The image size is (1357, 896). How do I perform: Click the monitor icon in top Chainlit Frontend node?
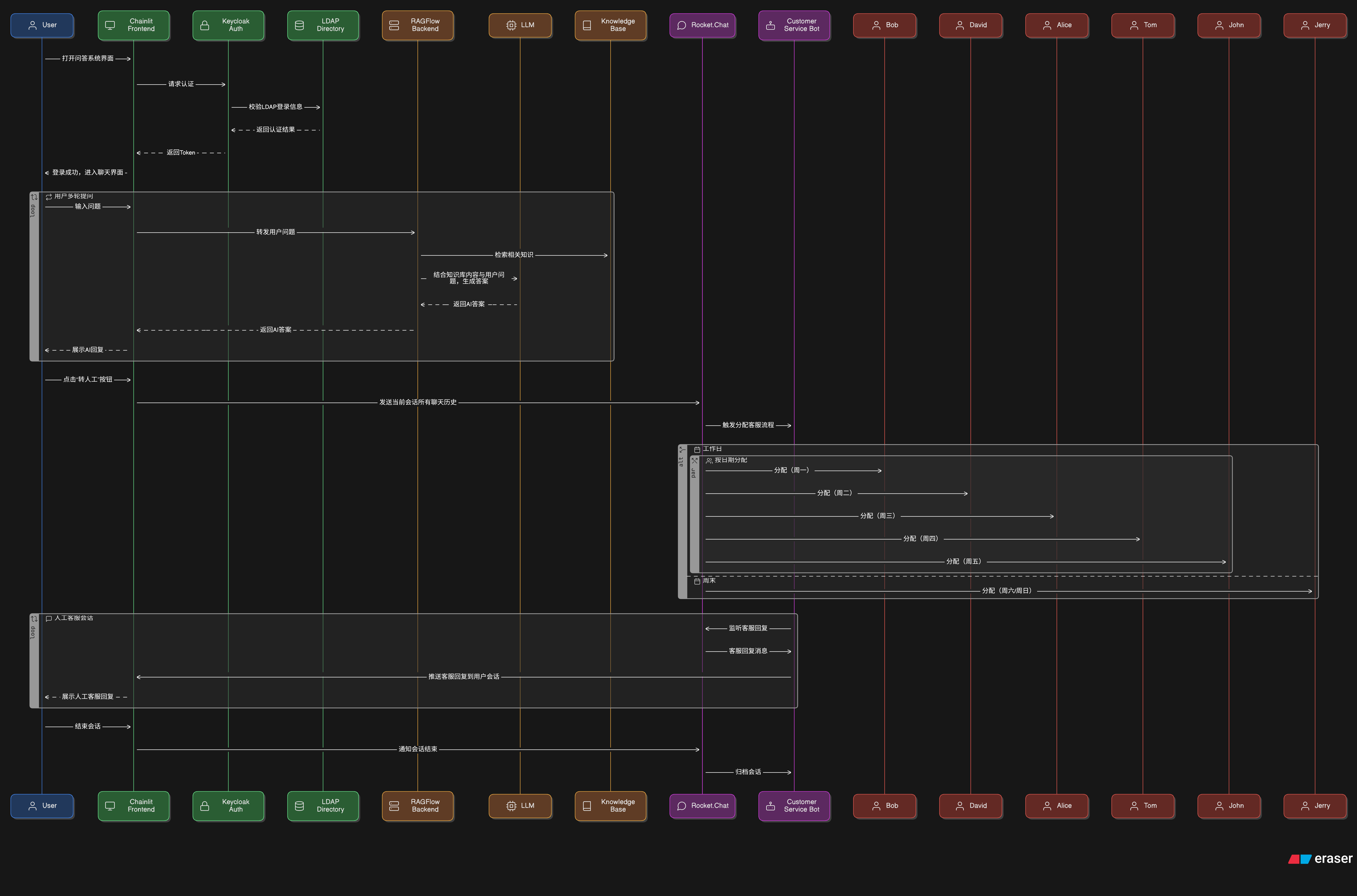click(110, 25)
